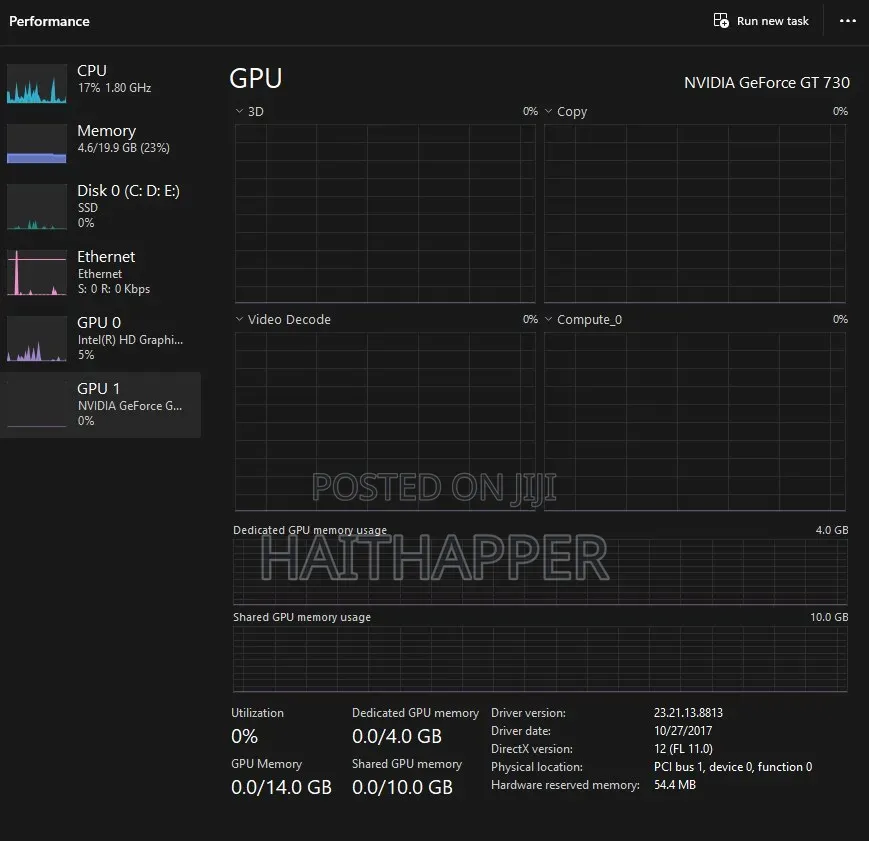Image resolution: width=869 pixels, height=841 pixels.
Task: Select the Disk 0 activity mini graph
Action: pyautogui.click(x=37, y=207)
